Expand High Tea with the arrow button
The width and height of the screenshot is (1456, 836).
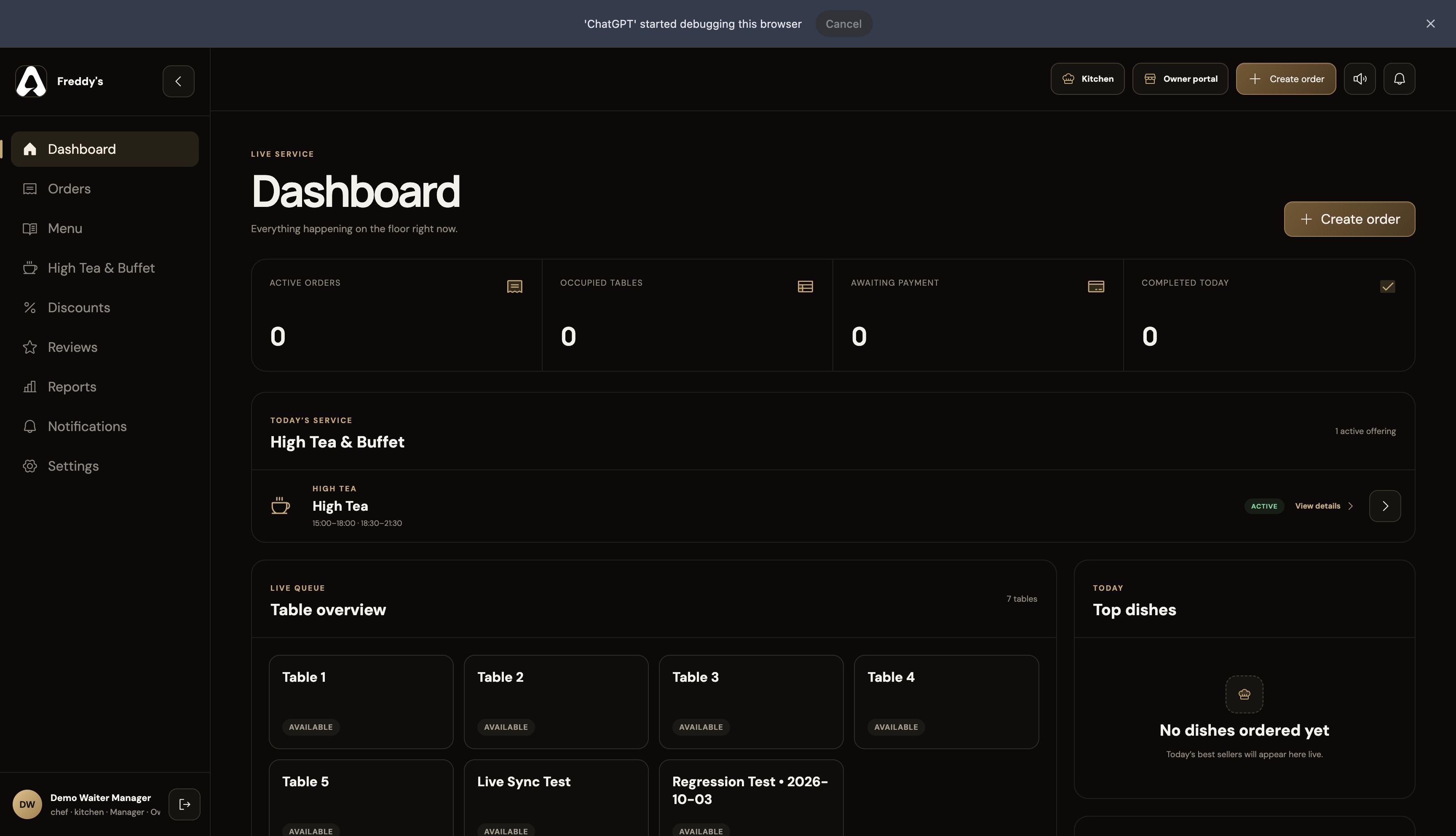pyautogui.click(x=1385, y=506)
